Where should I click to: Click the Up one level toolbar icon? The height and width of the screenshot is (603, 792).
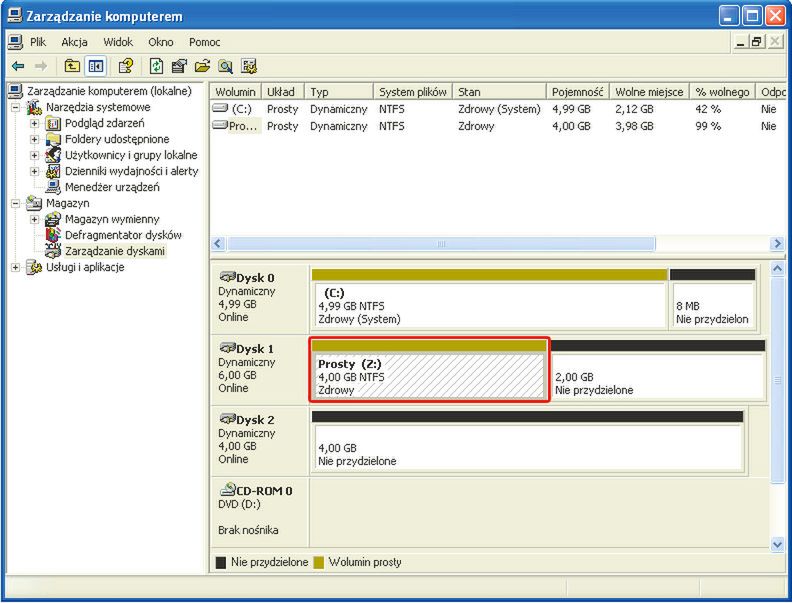tap(72, 66)
